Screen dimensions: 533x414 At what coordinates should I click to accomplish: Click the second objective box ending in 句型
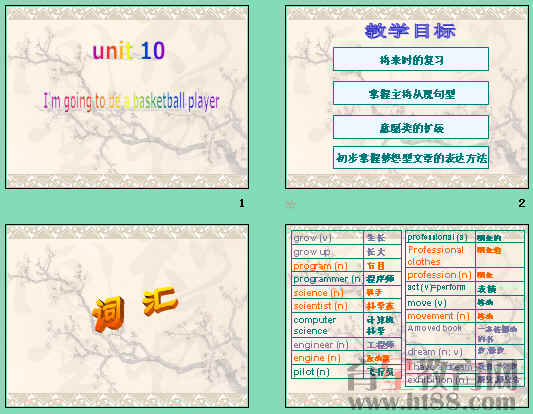pos(411,93)
